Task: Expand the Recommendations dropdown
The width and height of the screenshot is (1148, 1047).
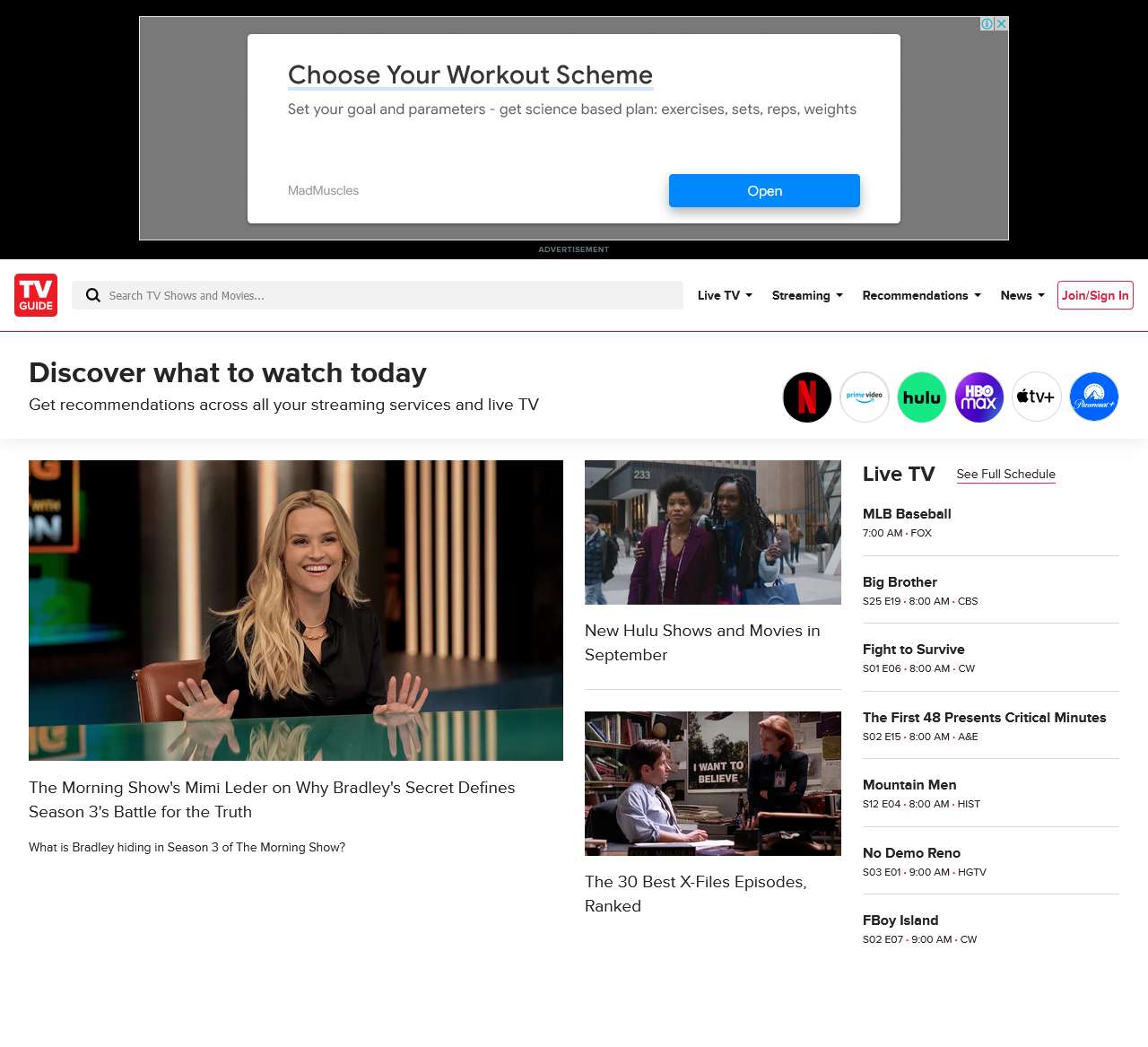Action: click(920, 295)
